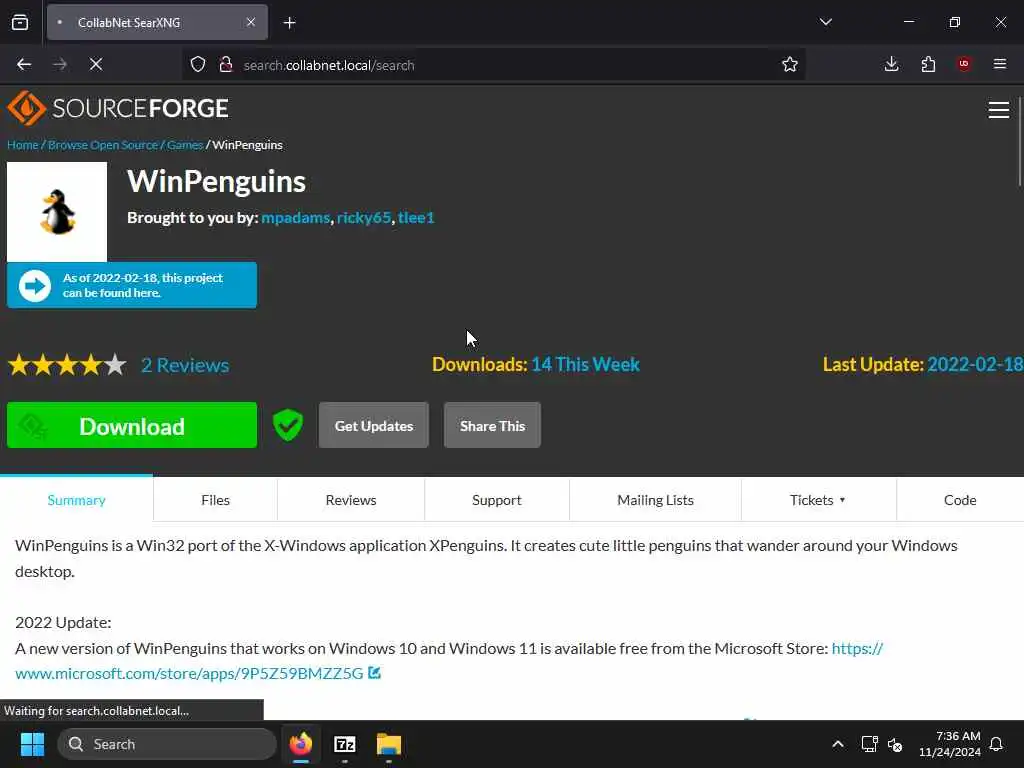Image resolution: width=1024 pixels, height=768 pixels.
Task: Click the browser forward arrow
Action: (x=60, y=64)
